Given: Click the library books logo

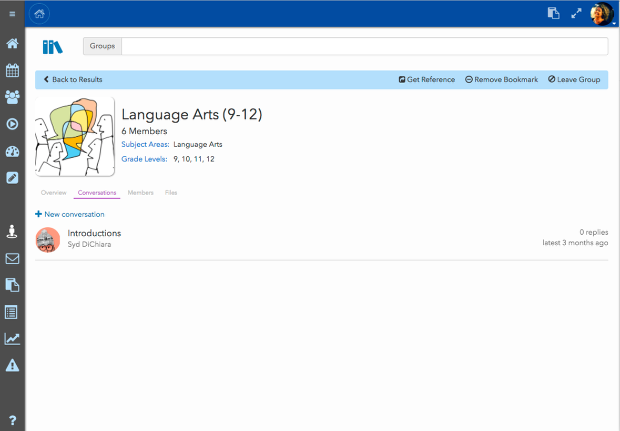Looking at the screenshot, I should pyautogui.click(x=53, y=47).
